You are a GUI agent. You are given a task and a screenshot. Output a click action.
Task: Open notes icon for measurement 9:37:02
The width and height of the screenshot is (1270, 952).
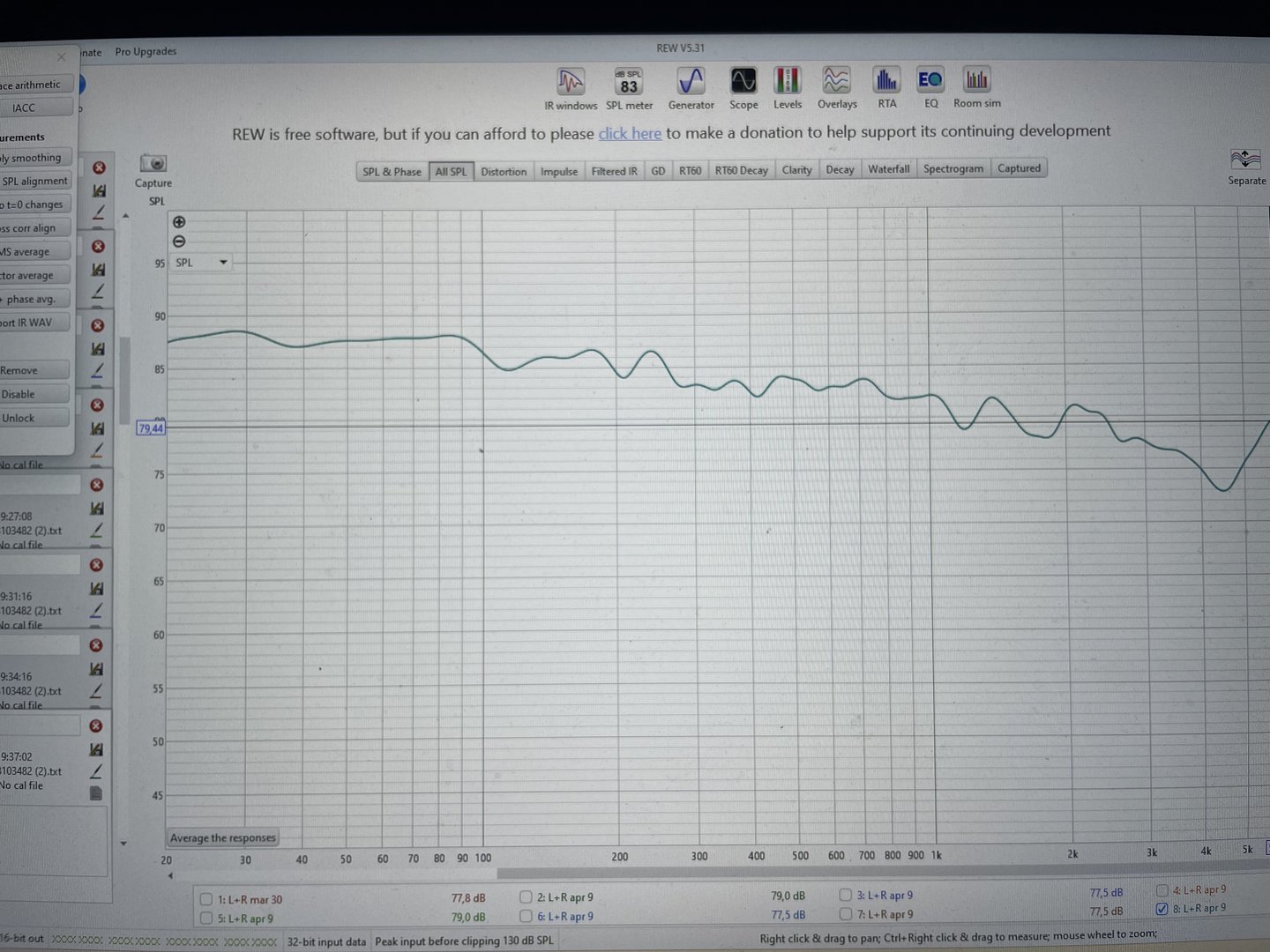coord(96,793)
